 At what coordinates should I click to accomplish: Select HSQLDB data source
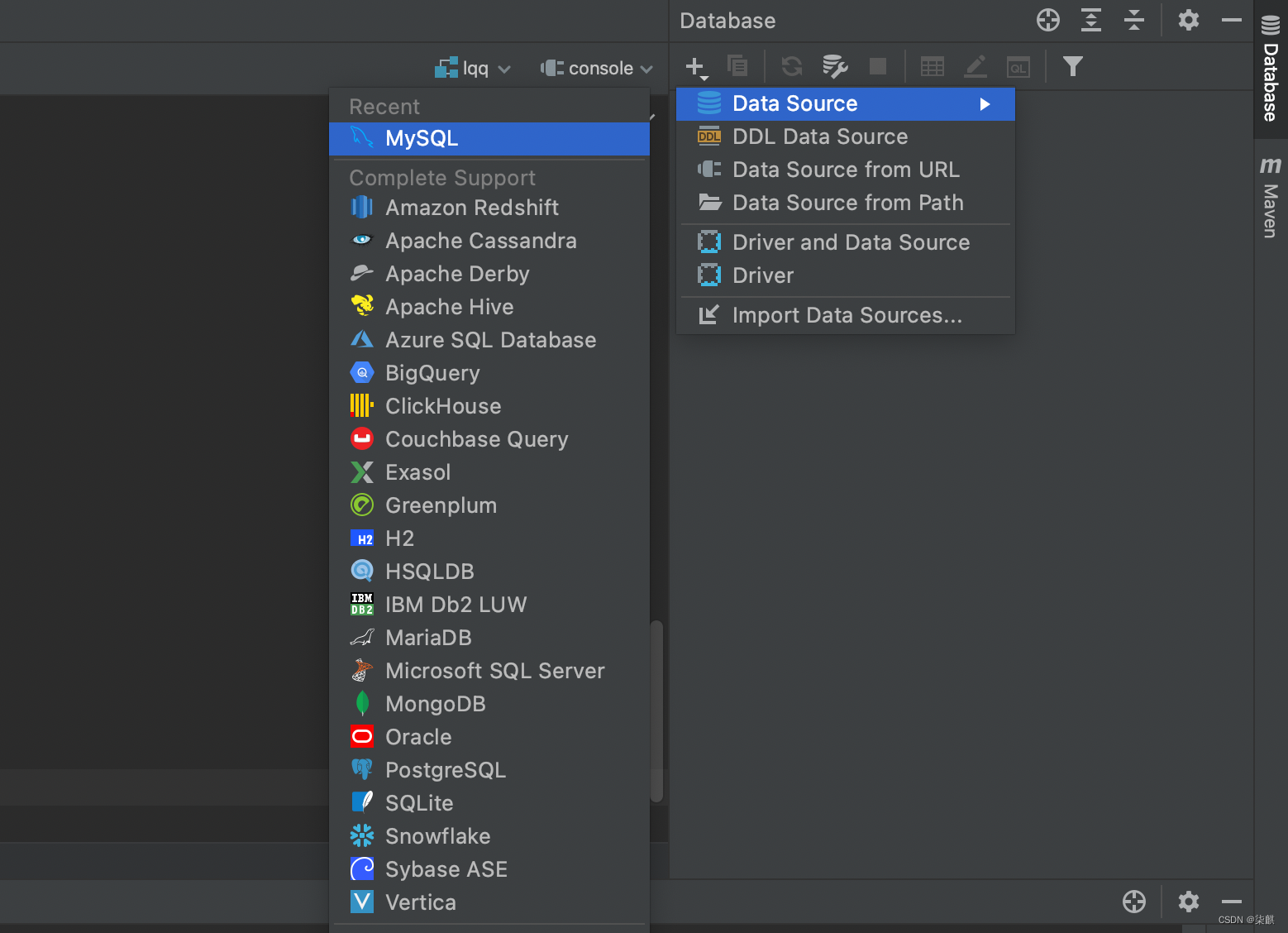click(x=489, y=572)
